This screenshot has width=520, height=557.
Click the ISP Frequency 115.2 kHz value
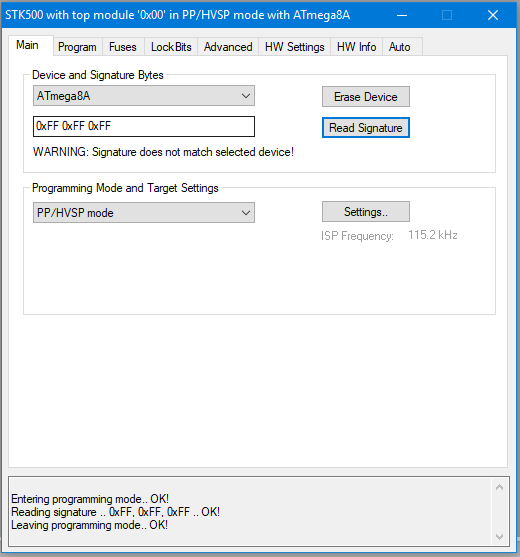click(x=433, y=235)
